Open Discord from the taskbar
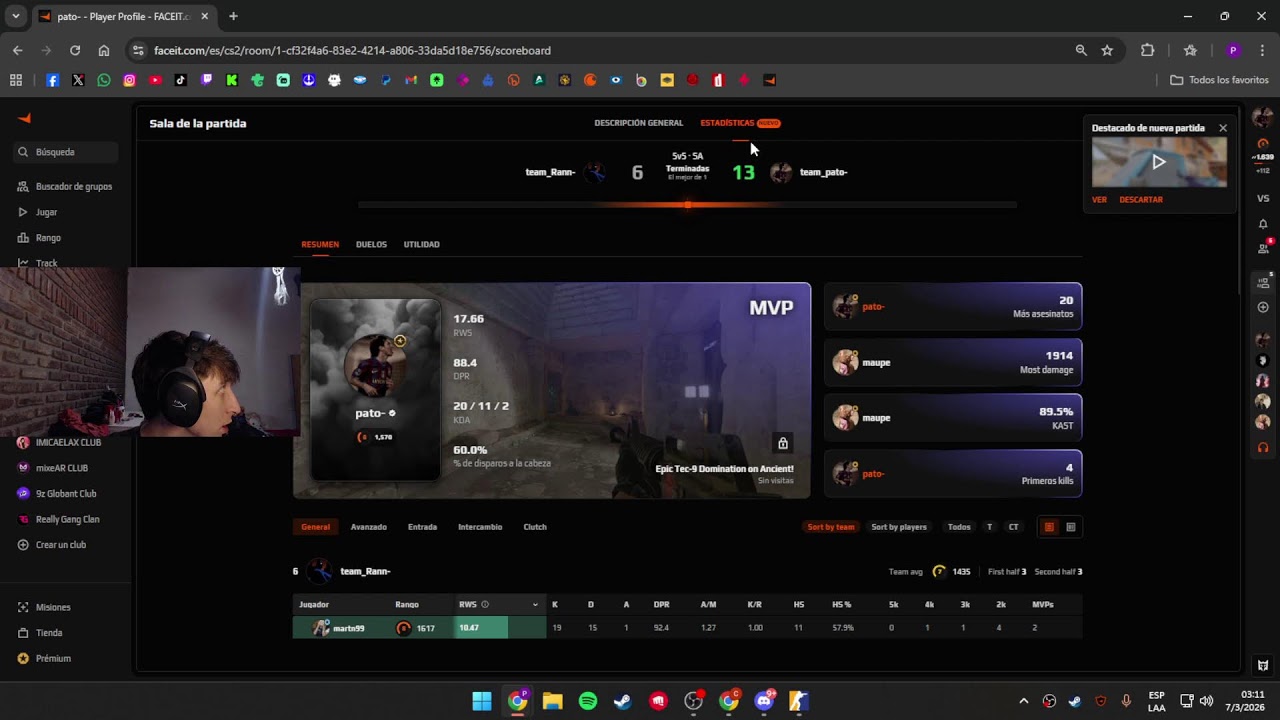 (x=765, y=701)
